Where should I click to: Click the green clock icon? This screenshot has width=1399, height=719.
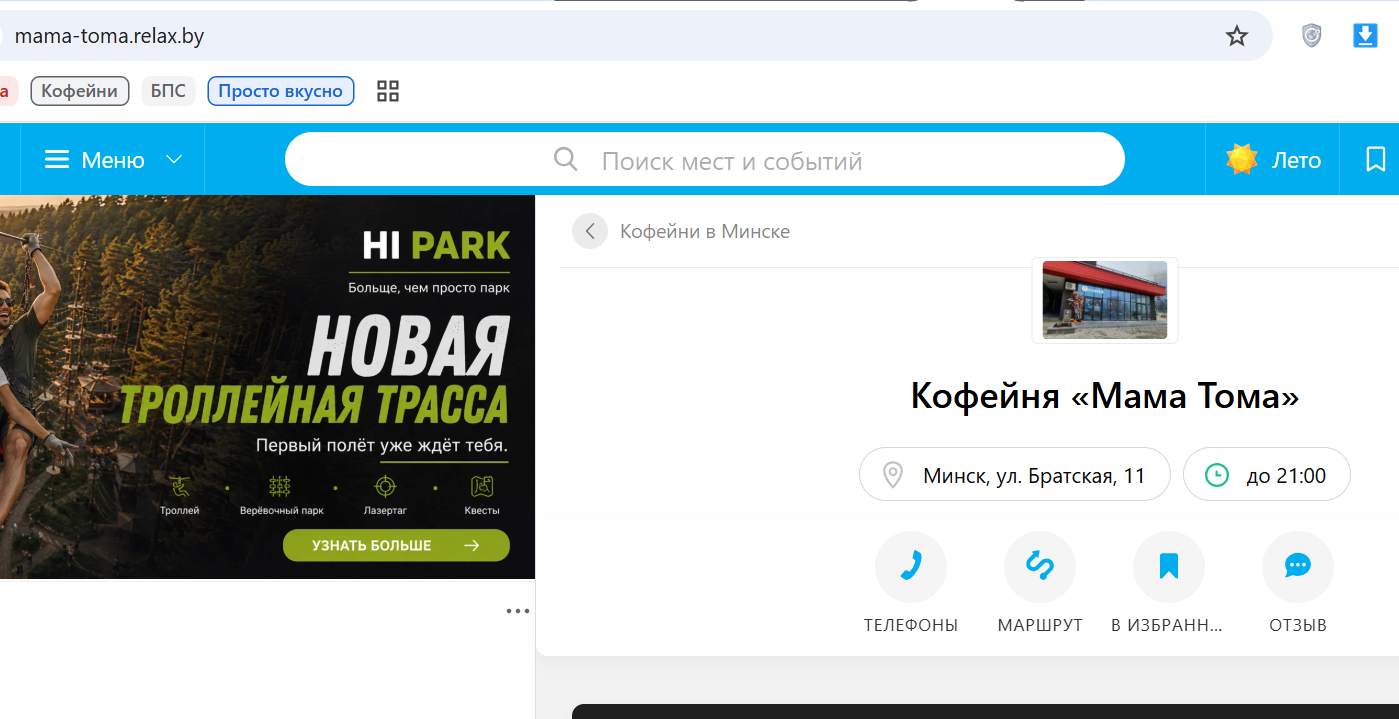(1217, 475)
